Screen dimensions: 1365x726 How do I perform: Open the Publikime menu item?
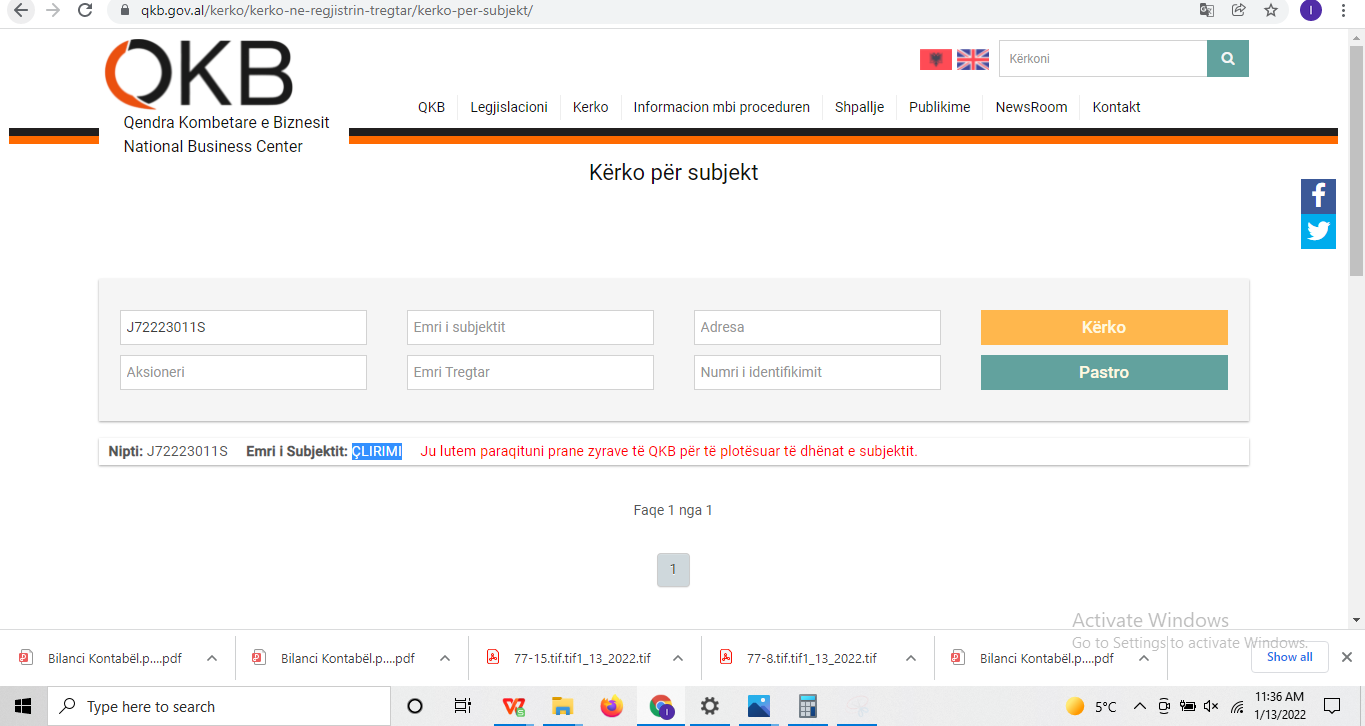[939, 107]
